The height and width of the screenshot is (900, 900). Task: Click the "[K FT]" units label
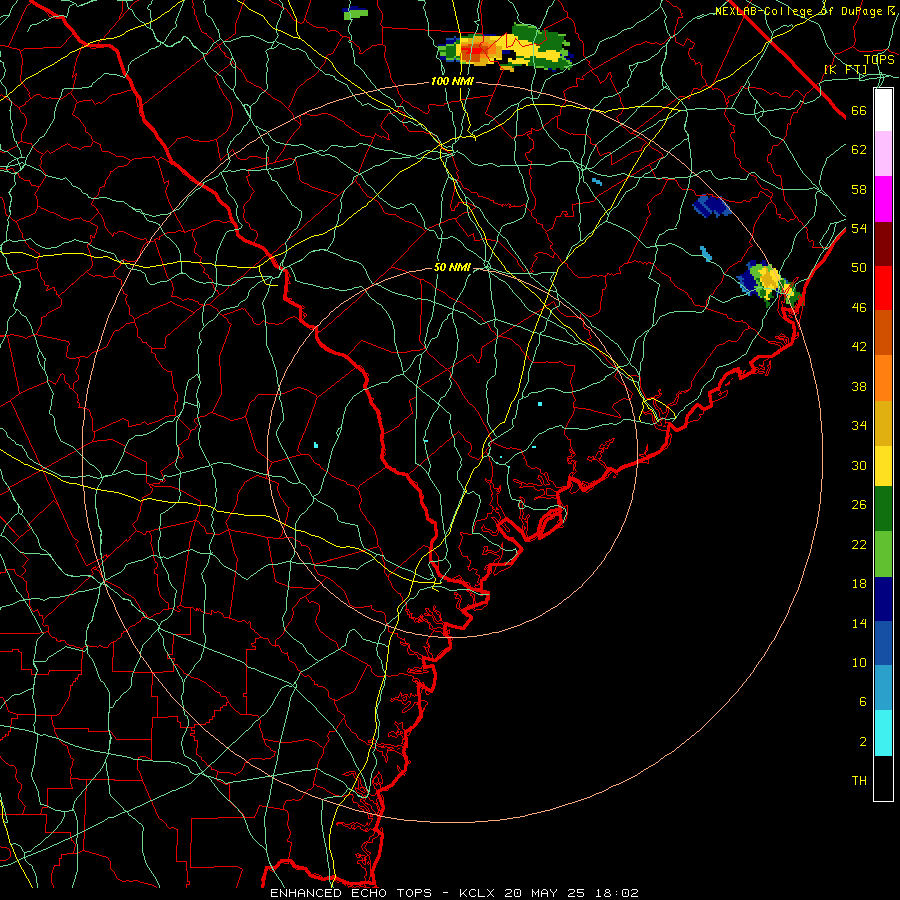846,69
